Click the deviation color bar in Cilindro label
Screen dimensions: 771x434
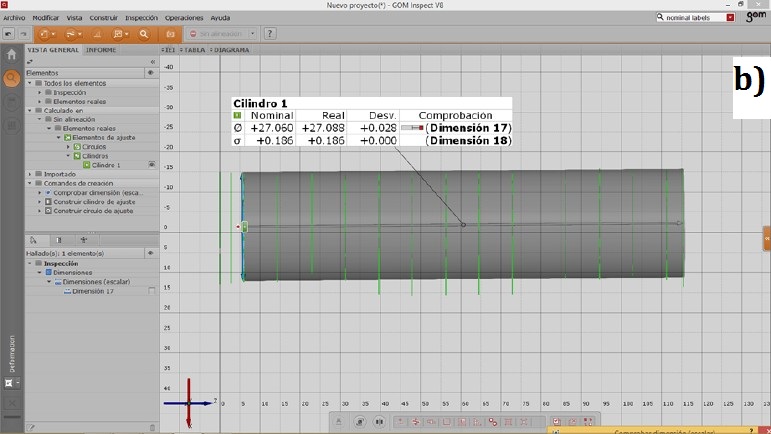coord(411,128)
